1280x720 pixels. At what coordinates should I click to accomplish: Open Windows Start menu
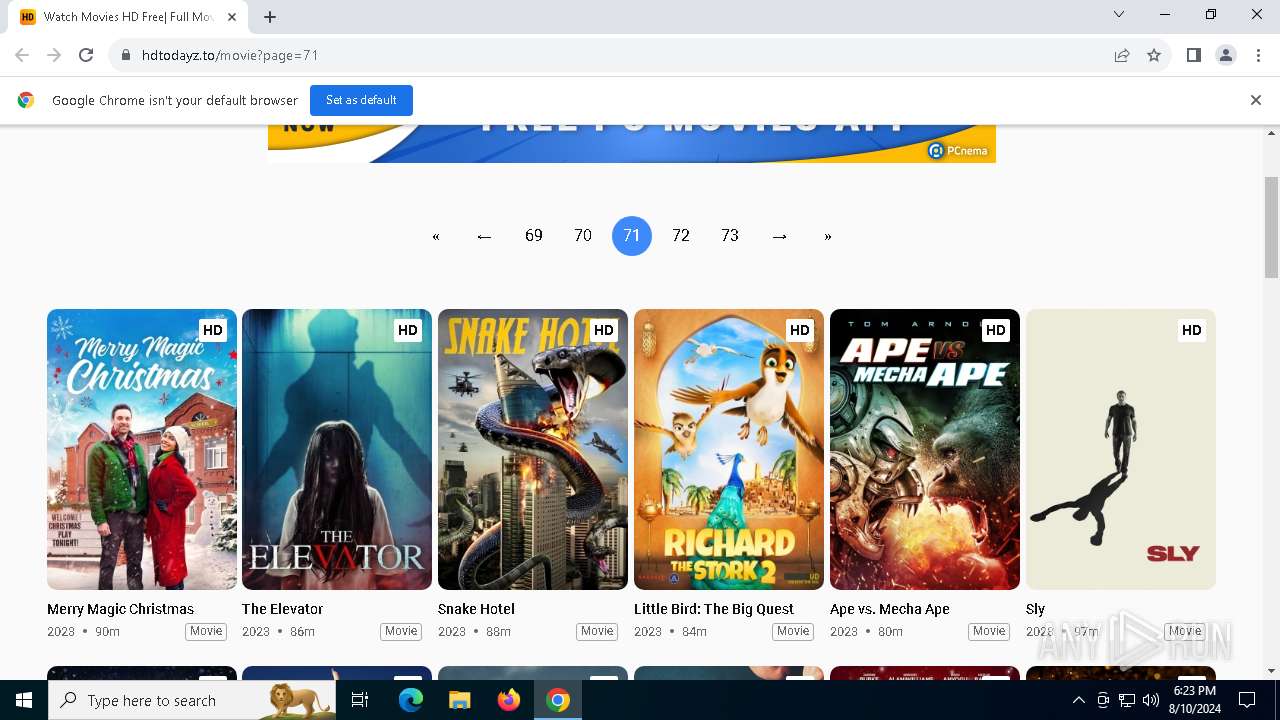[24, 700]
